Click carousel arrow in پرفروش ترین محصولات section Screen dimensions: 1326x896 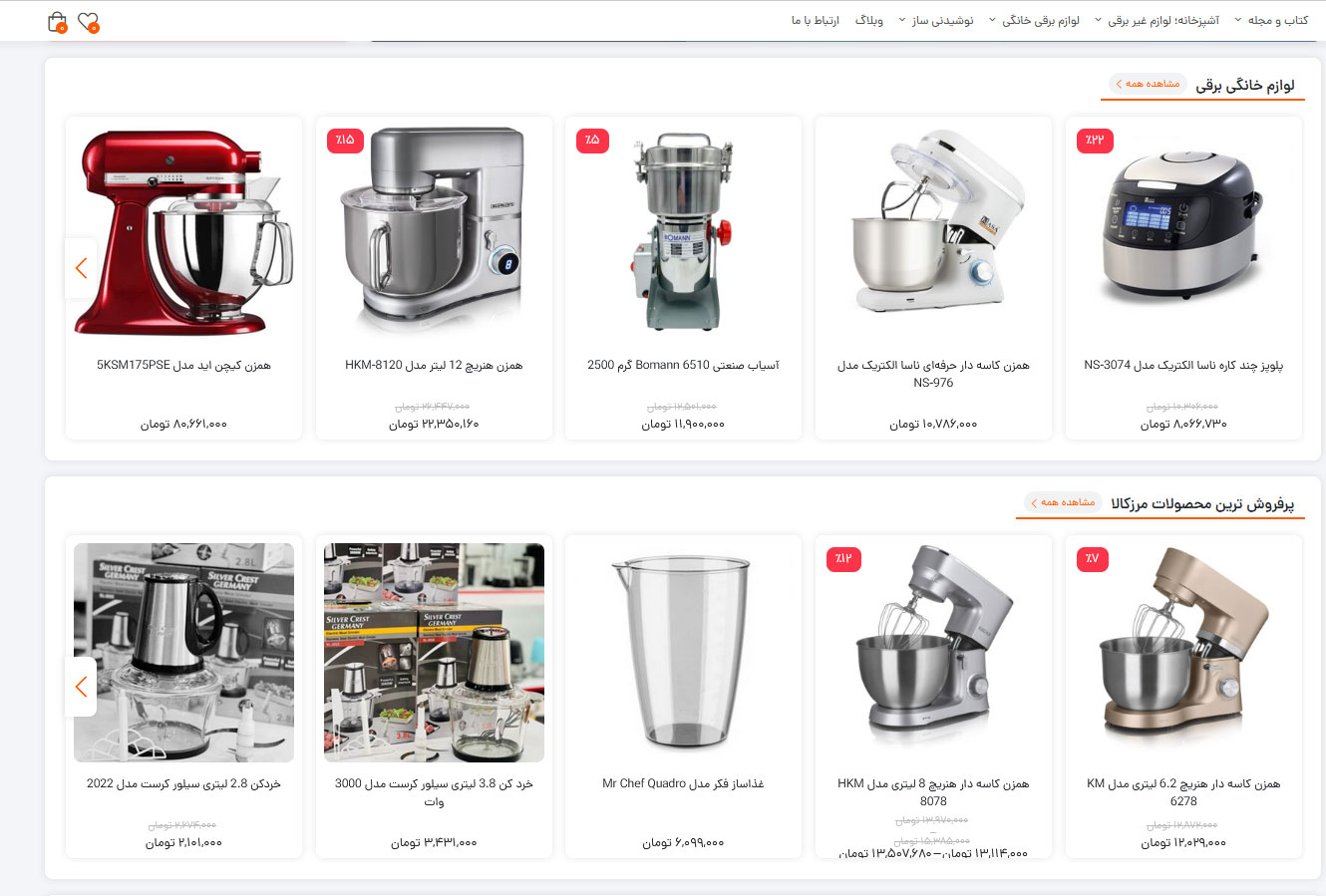pyautogui.click(x=81, y=687)
